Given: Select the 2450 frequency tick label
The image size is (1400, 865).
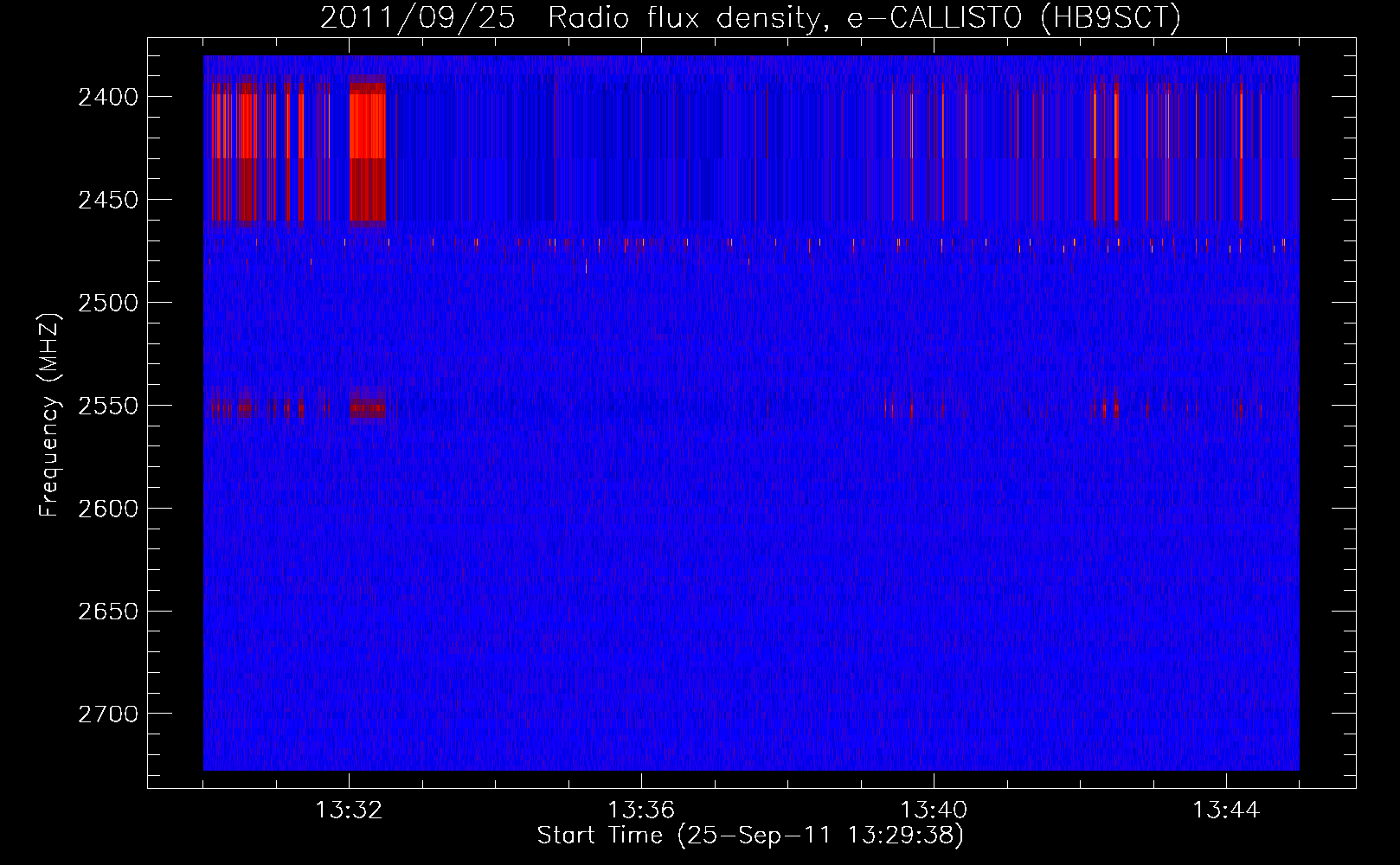Looking at the screenshot, I should point(108,200).
